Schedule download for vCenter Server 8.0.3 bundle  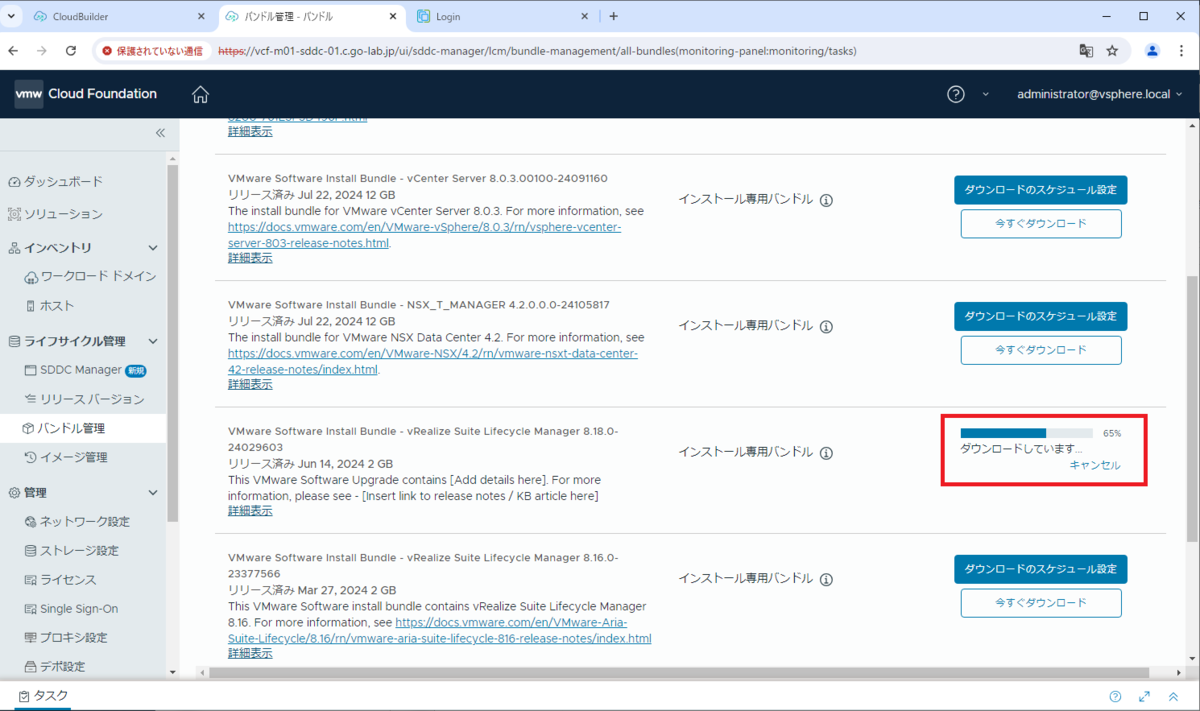tap(1041, 189)
